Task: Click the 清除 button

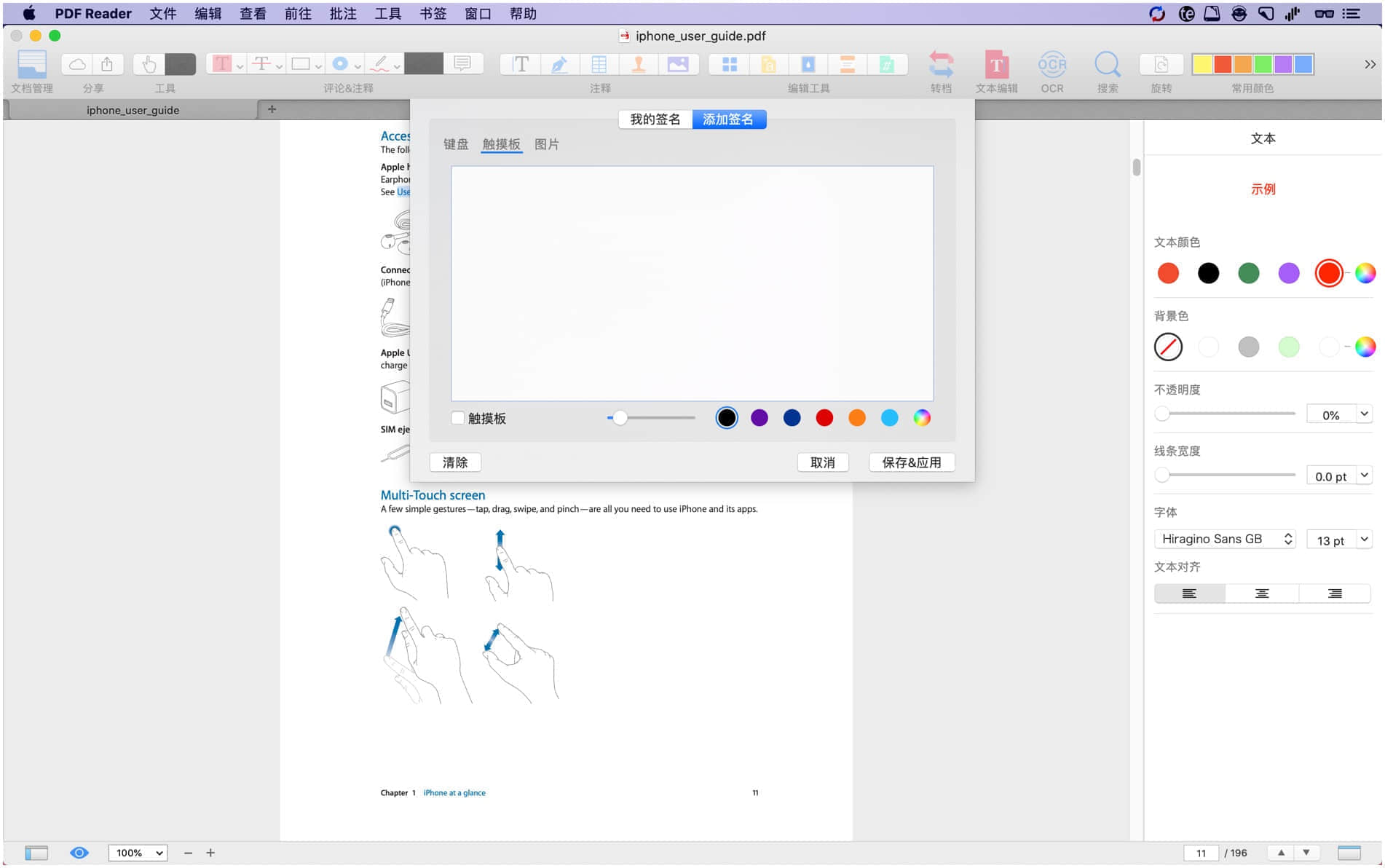Action: click(x=455, y=462)
